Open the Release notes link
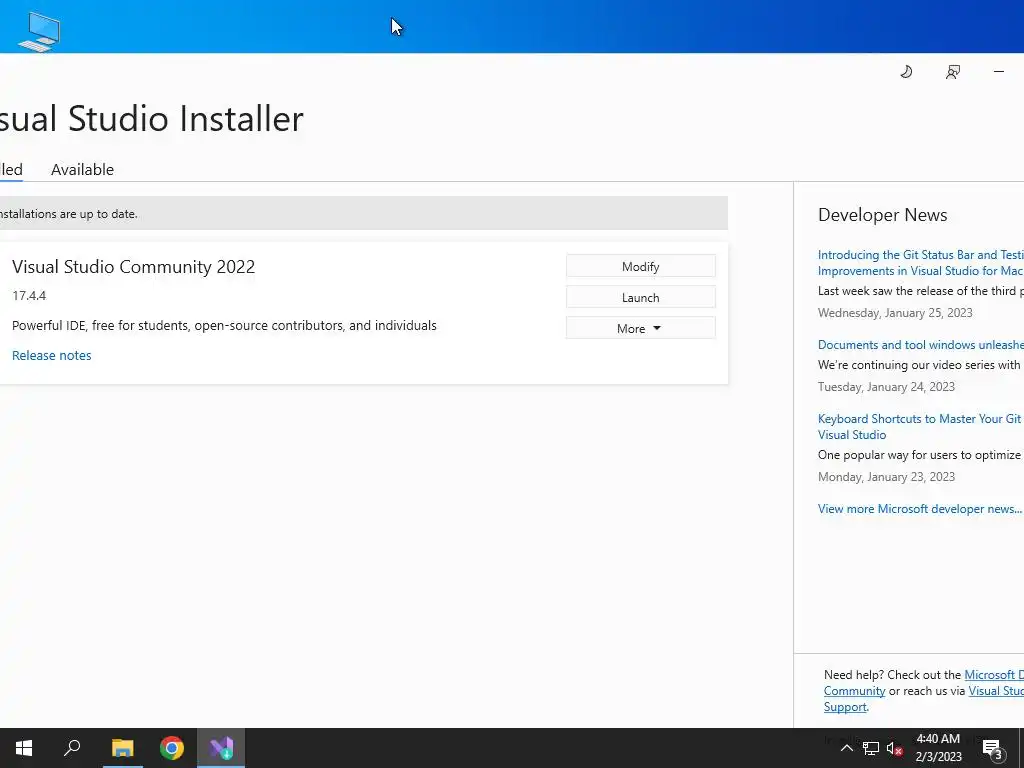1024x768 pixels. 52,355
